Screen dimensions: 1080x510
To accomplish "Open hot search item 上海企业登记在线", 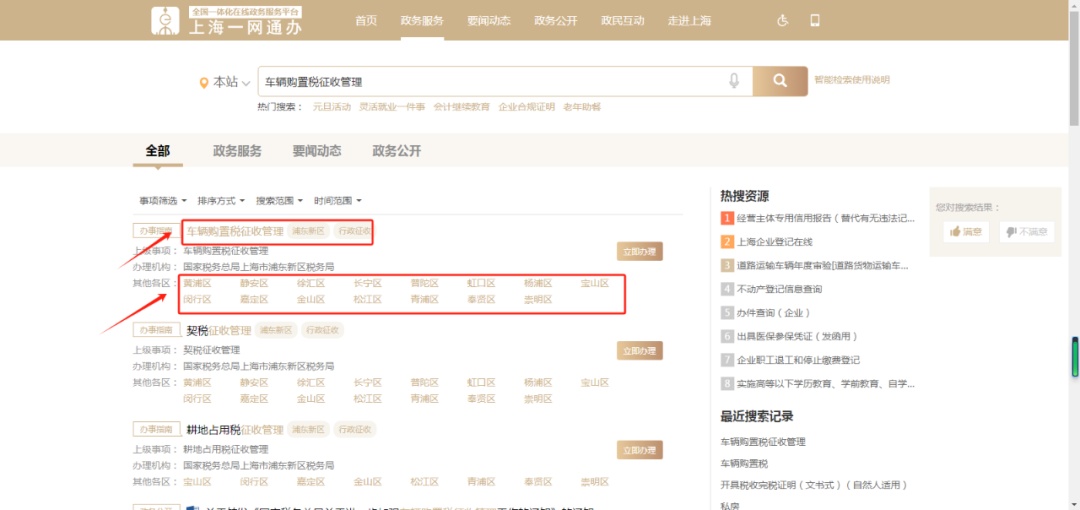I will tap(774, 241).
